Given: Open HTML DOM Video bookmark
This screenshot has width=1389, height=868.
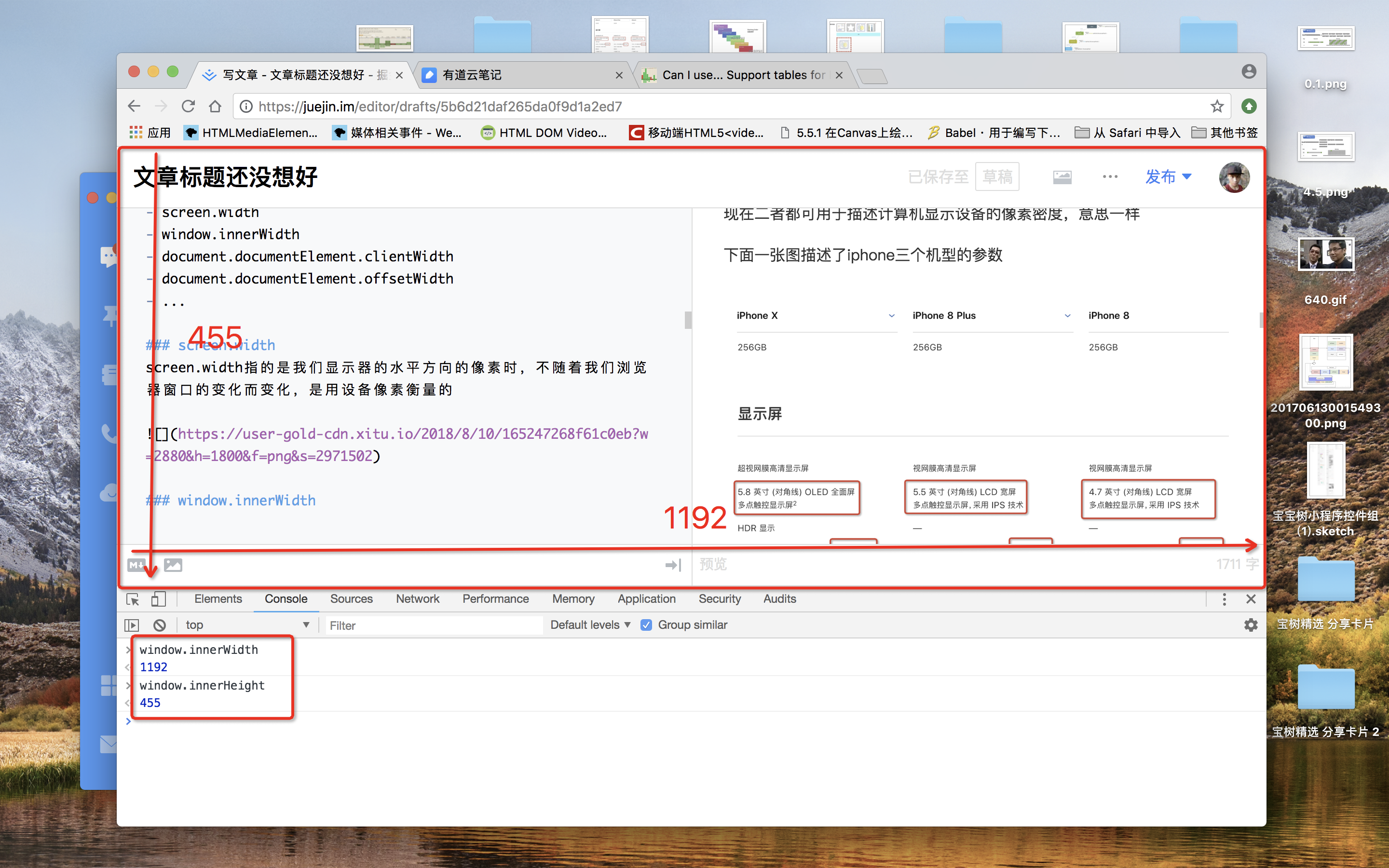Looking at the screenshot, I should [544, 133].
